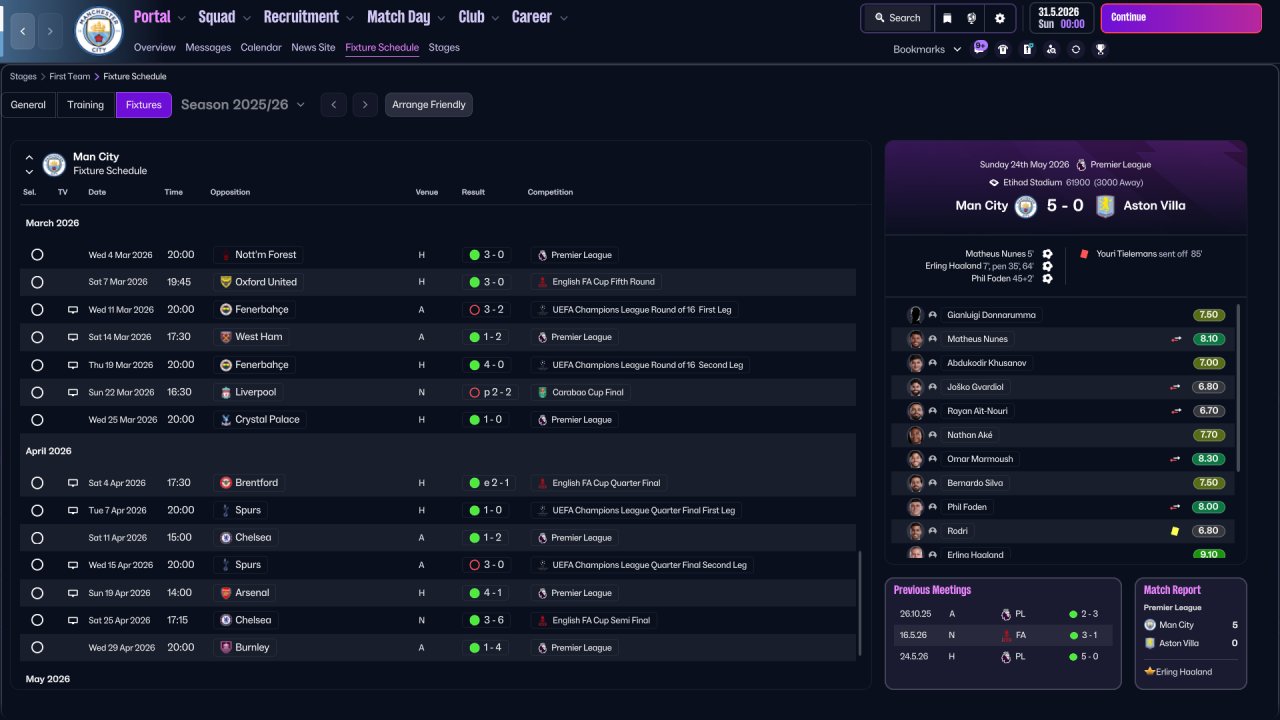Click the fixture list vertical scrollbar
The image size is (1280, 720).
(x=859, y=603)
